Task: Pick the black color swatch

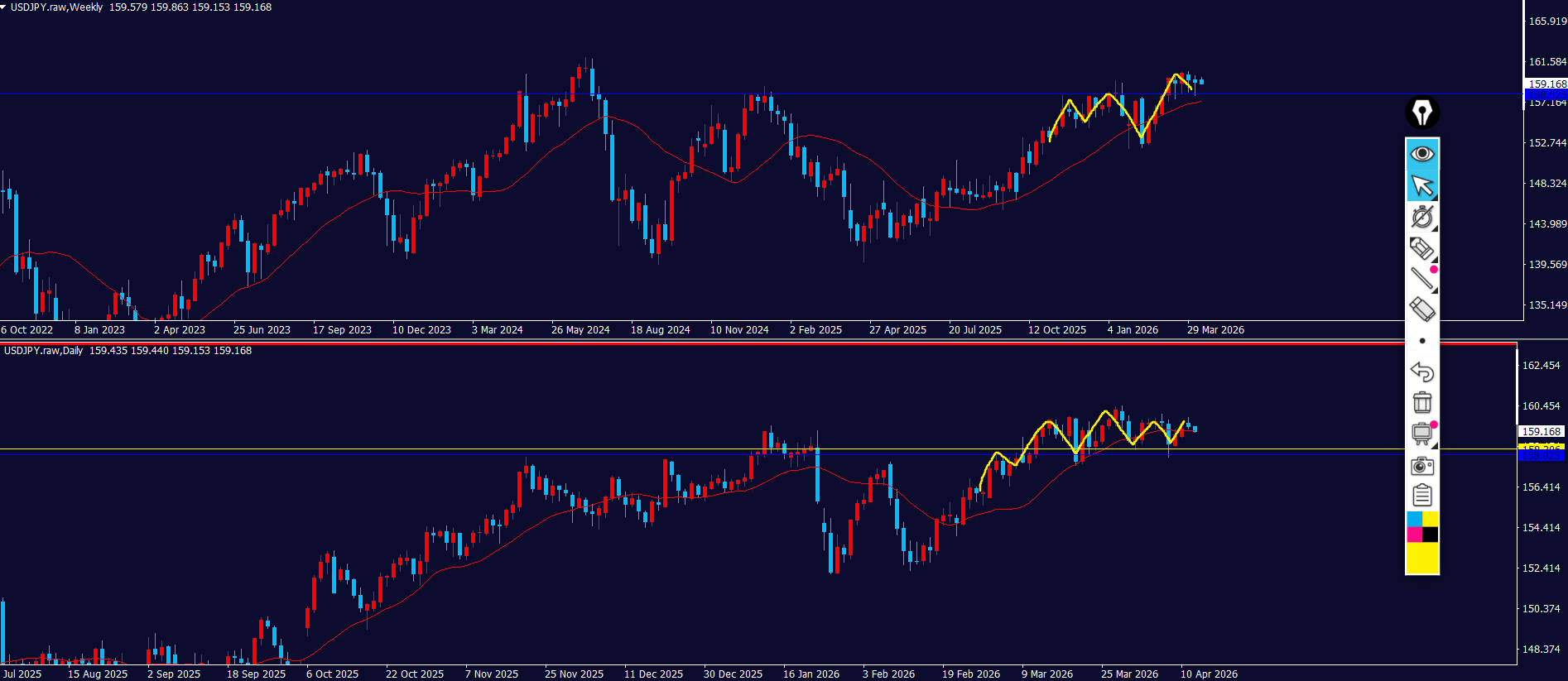Action: coord(1431,535)
